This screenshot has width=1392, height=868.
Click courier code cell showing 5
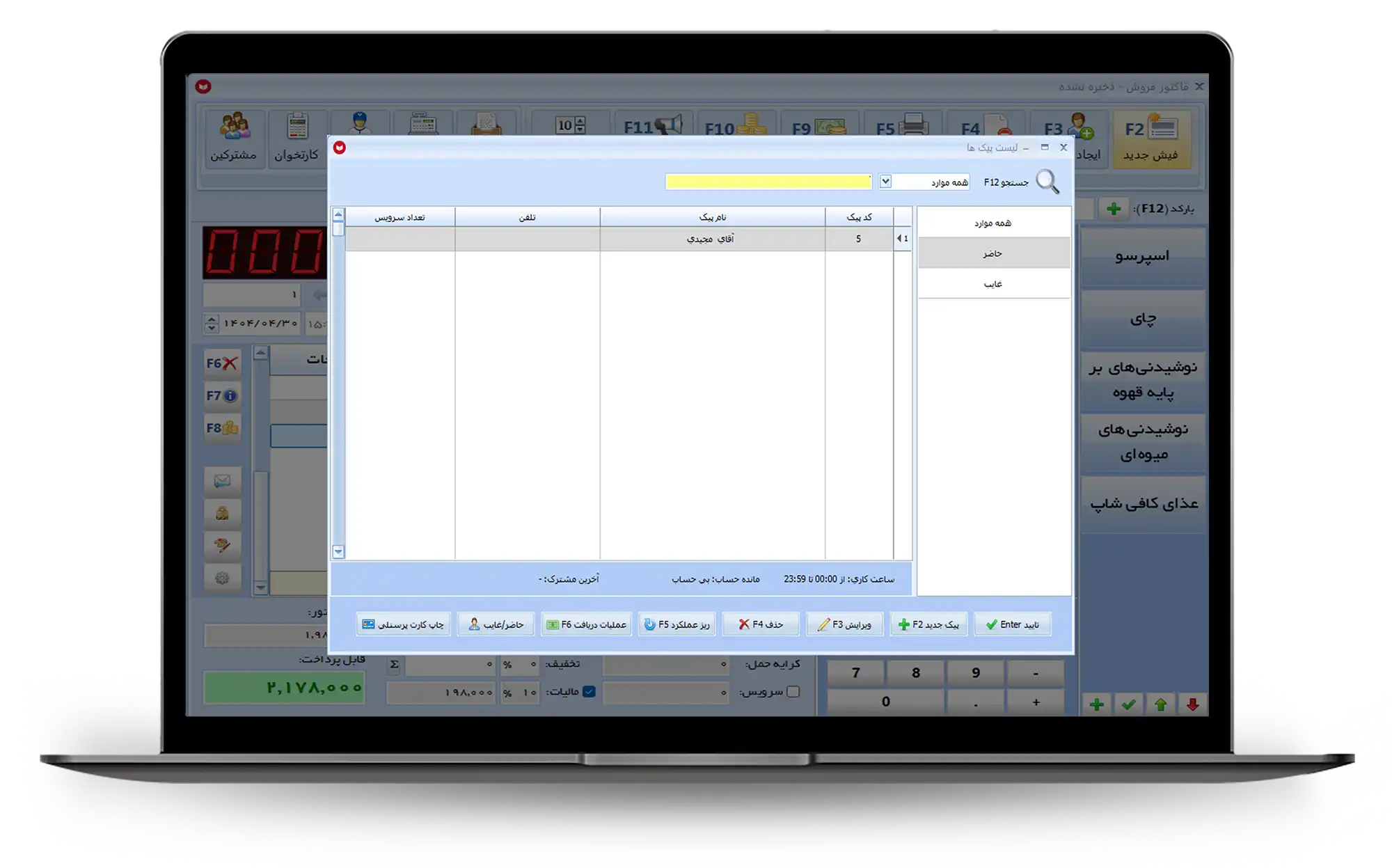859,239
